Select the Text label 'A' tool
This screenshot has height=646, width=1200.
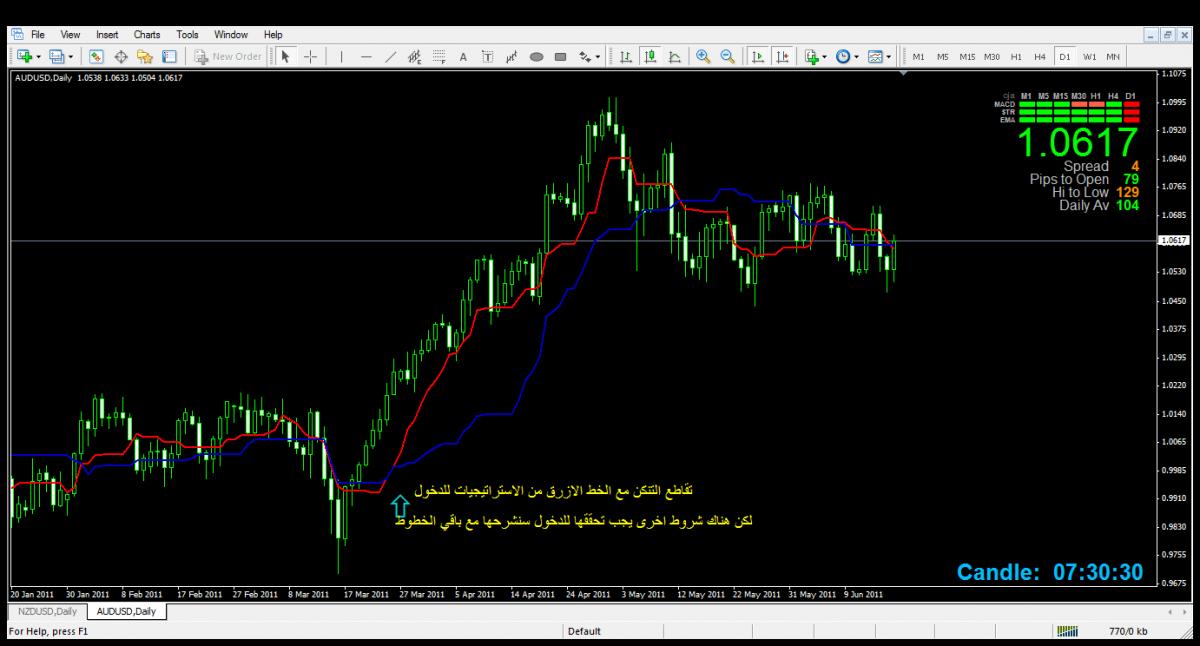[463, 57]
